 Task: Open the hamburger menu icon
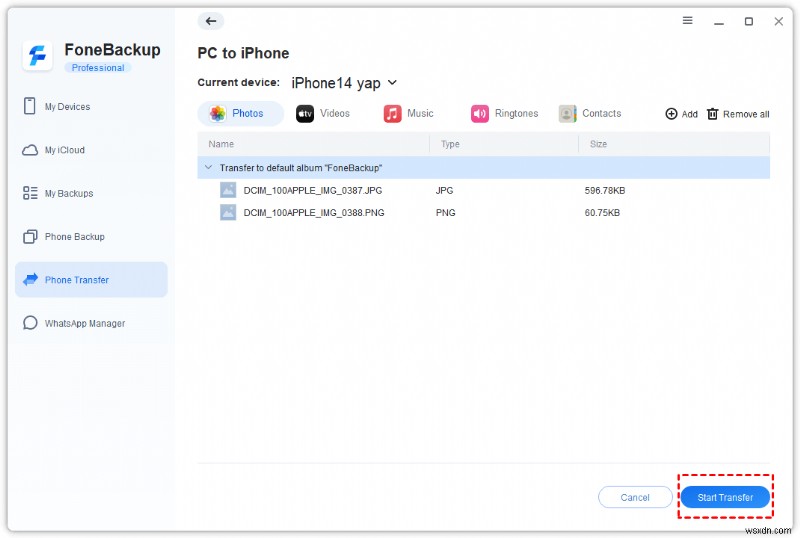point(687,20)
